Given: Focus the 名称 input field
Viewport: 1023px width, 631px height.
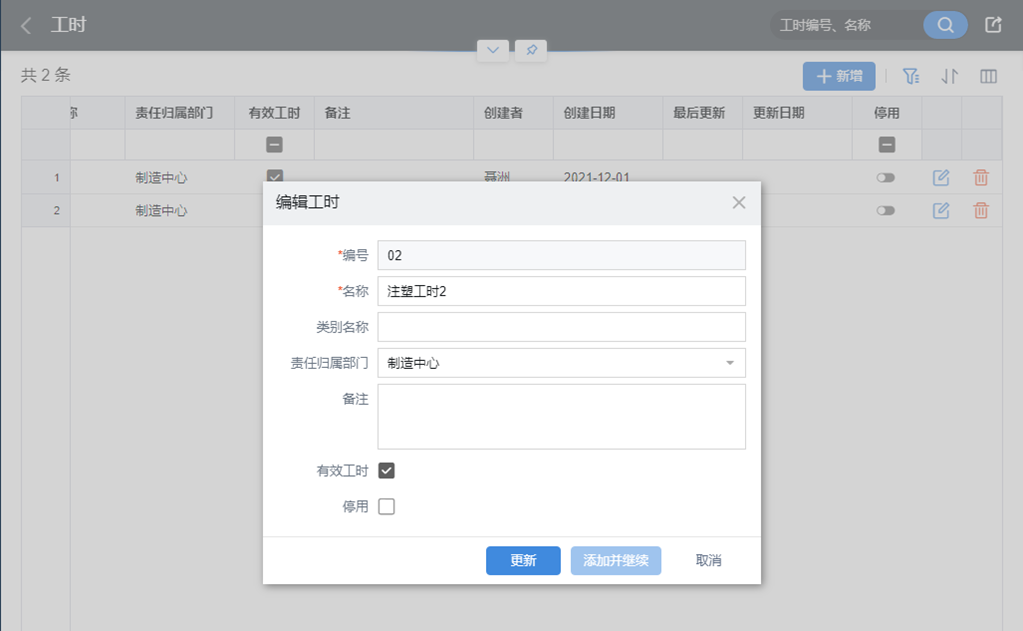Looking at the screenshot, I should pos(561,291).
